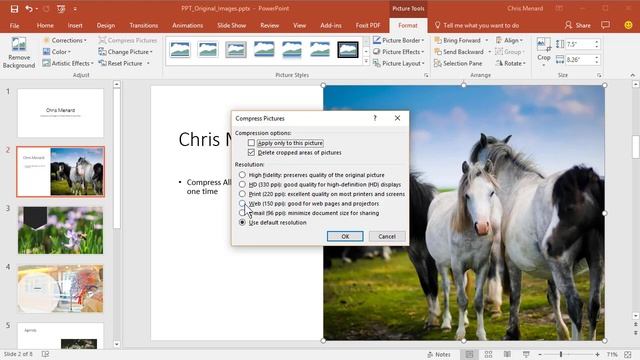Select Print (220 ppi) resolution option

[242, 194]
